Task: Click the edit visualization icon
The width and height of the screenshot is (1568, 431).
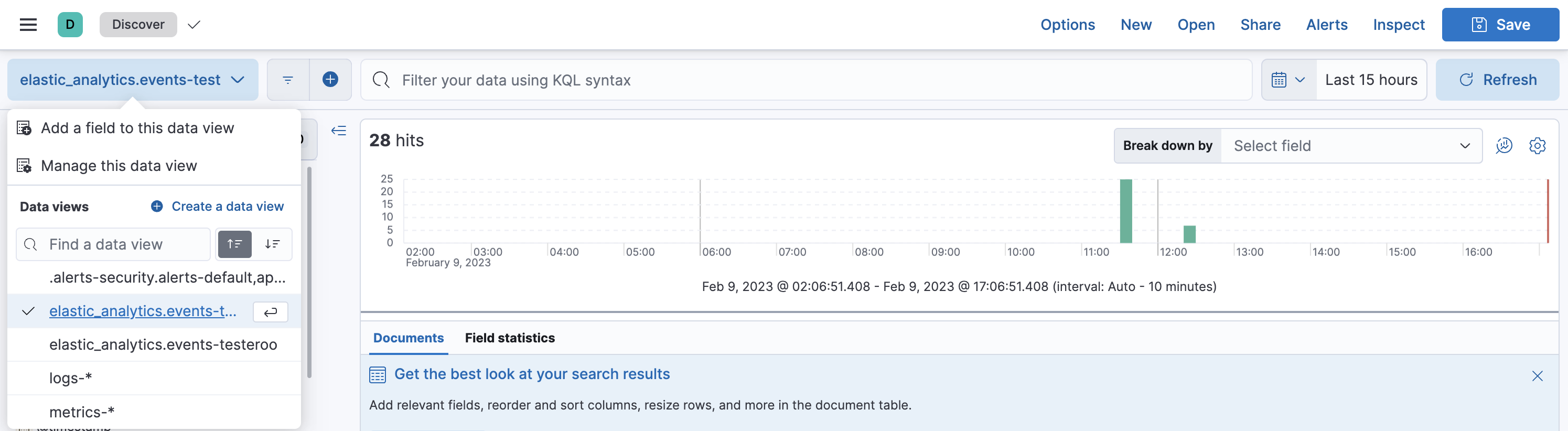Action: click(x=1503, y=145)
